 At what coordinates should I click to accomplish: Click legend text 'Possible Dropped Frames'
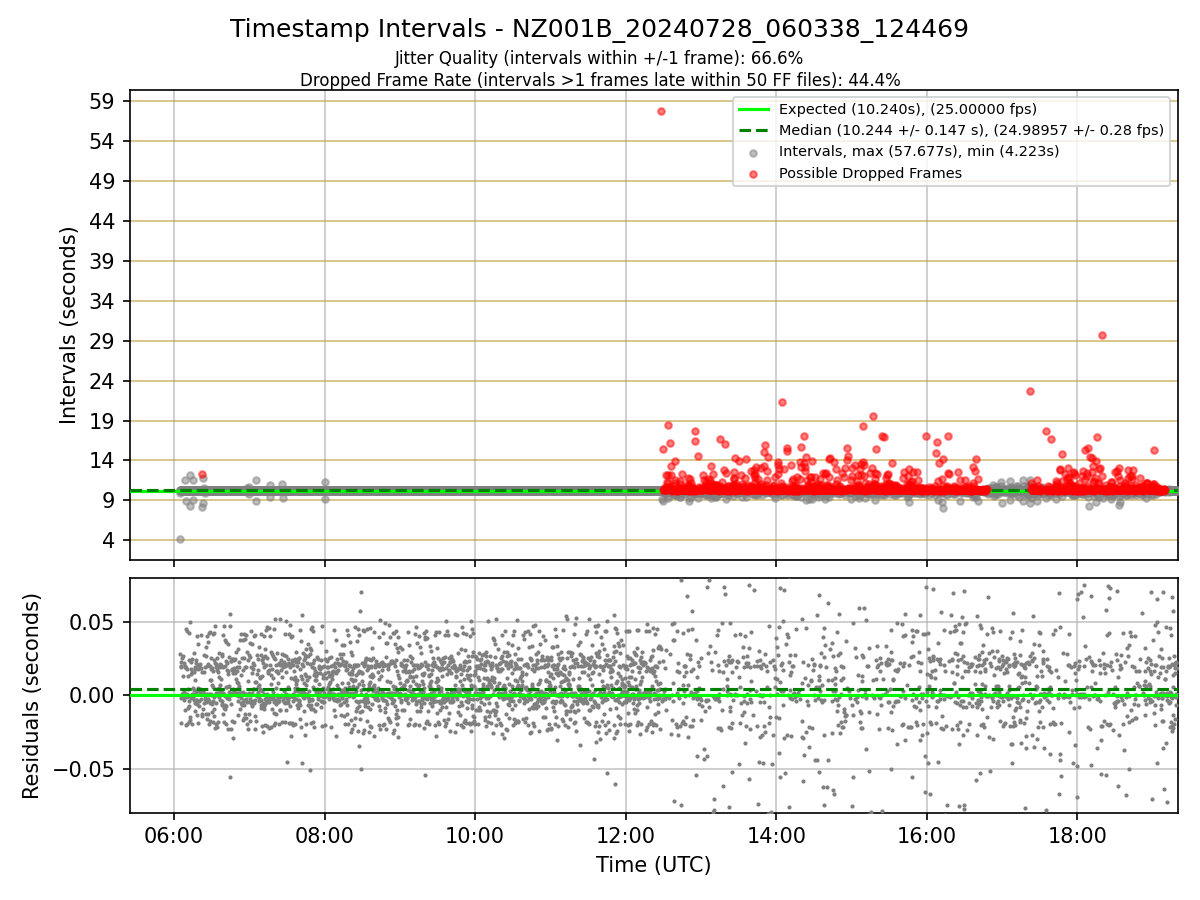pyautogui.click(x=870, y=173)
